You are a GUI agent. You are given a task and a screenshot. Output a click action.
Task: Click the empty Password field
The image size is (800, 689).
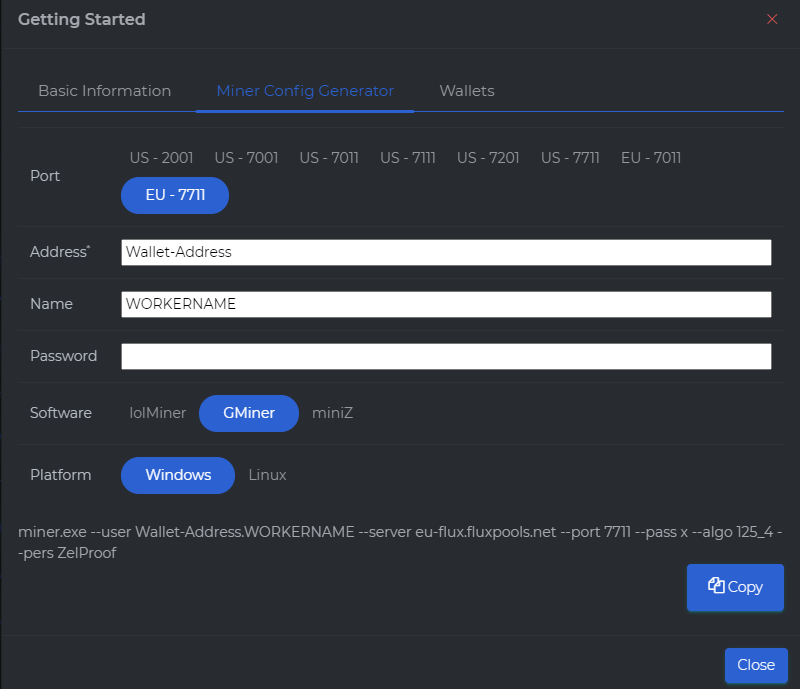pos(446,356)
